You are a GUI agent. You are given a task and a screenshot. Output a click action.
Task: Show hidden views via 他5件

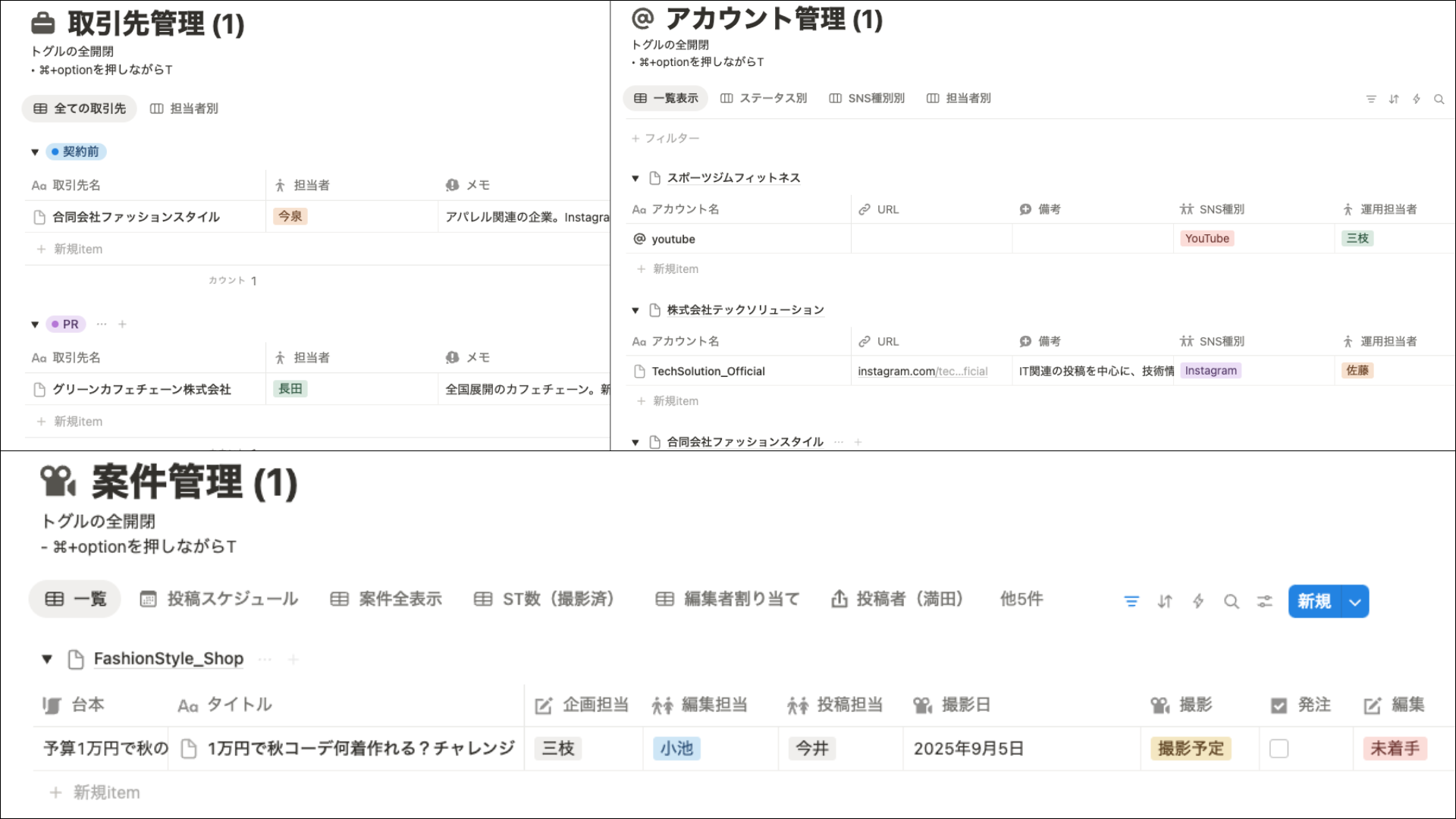point(1021,599)
